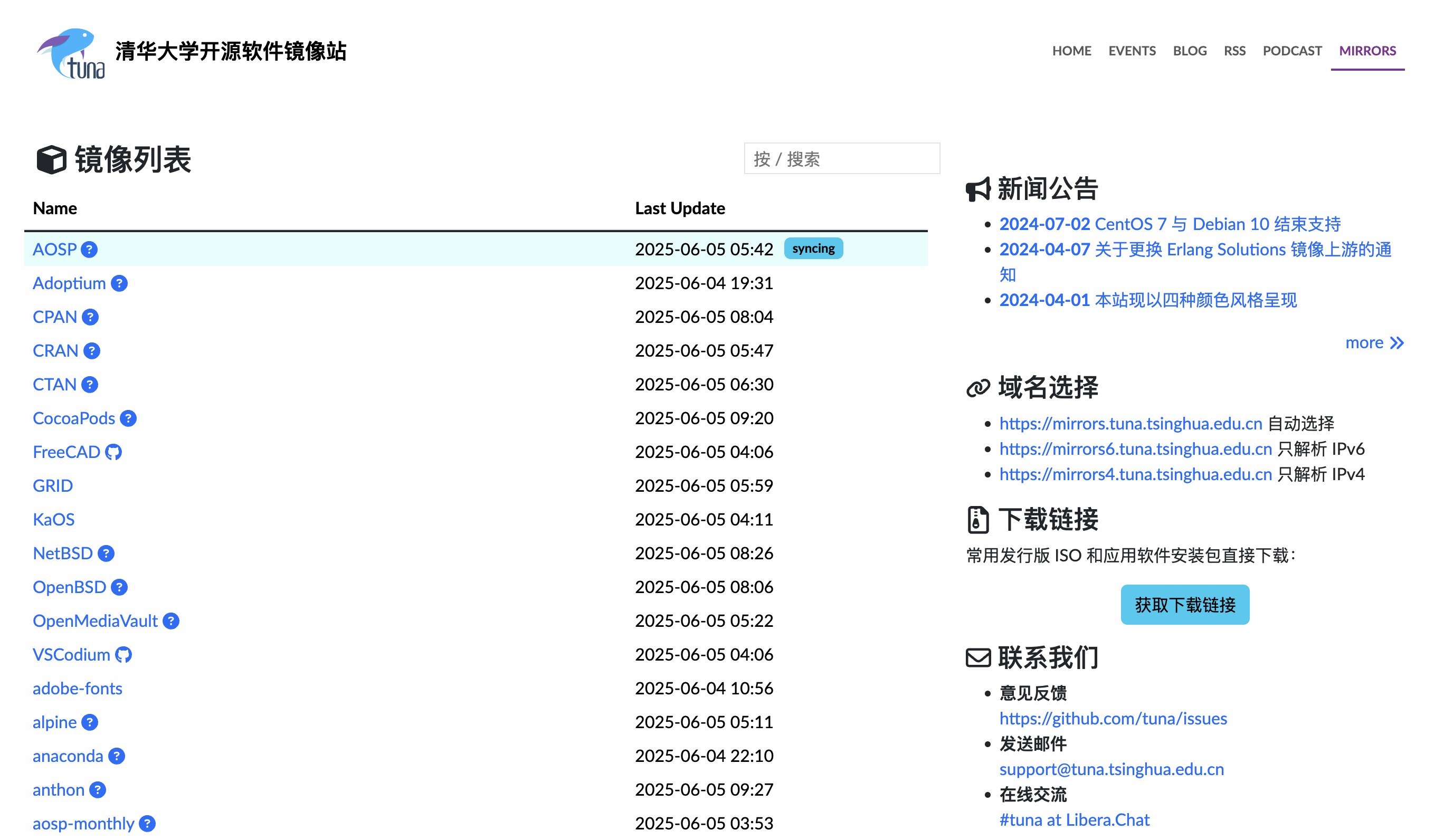Click the aosp-monthly help icon
Screen dimensions: 1444x840
coord(147,824)
